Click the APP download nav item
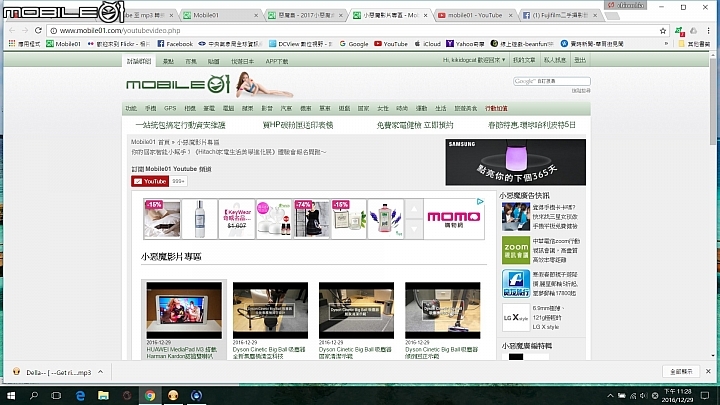This screenshot has width=720, height=405. [x=276, y=61]
